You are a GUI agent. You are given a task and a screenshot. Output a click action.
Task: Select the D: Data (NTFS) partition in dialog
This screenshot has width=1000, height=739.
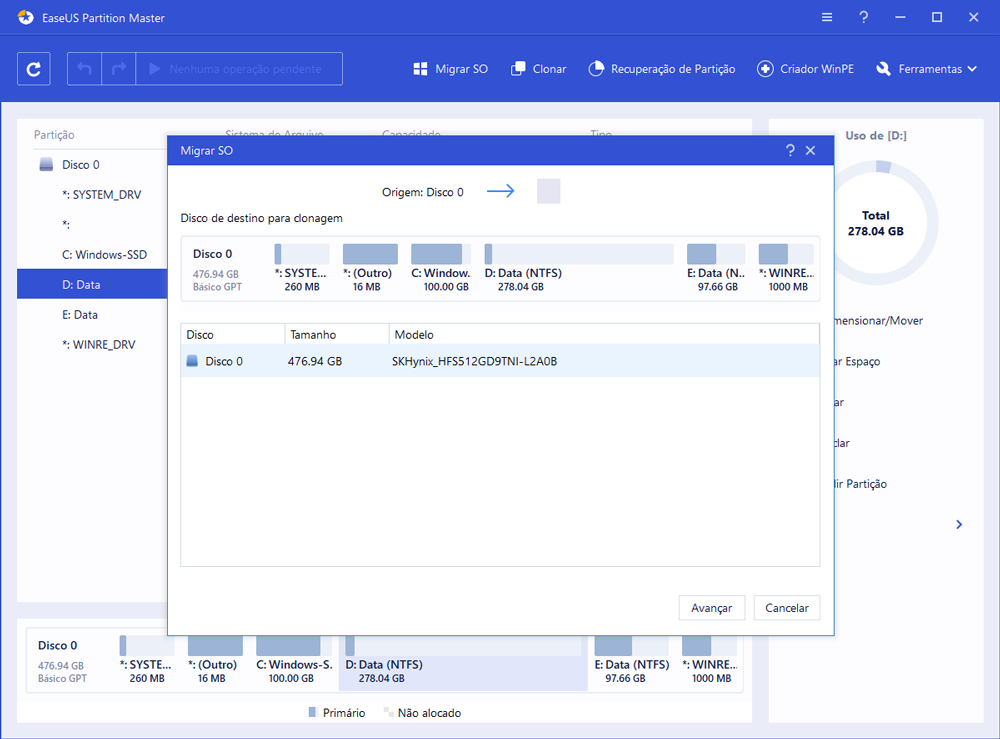(578, 268)
